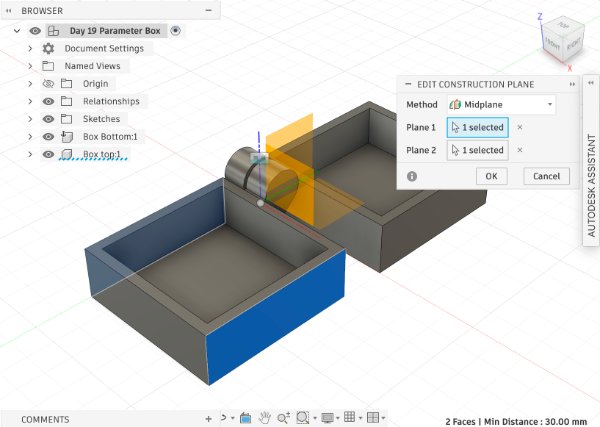Activate Day 19 Parameter Box radio button

coord(175,31)
